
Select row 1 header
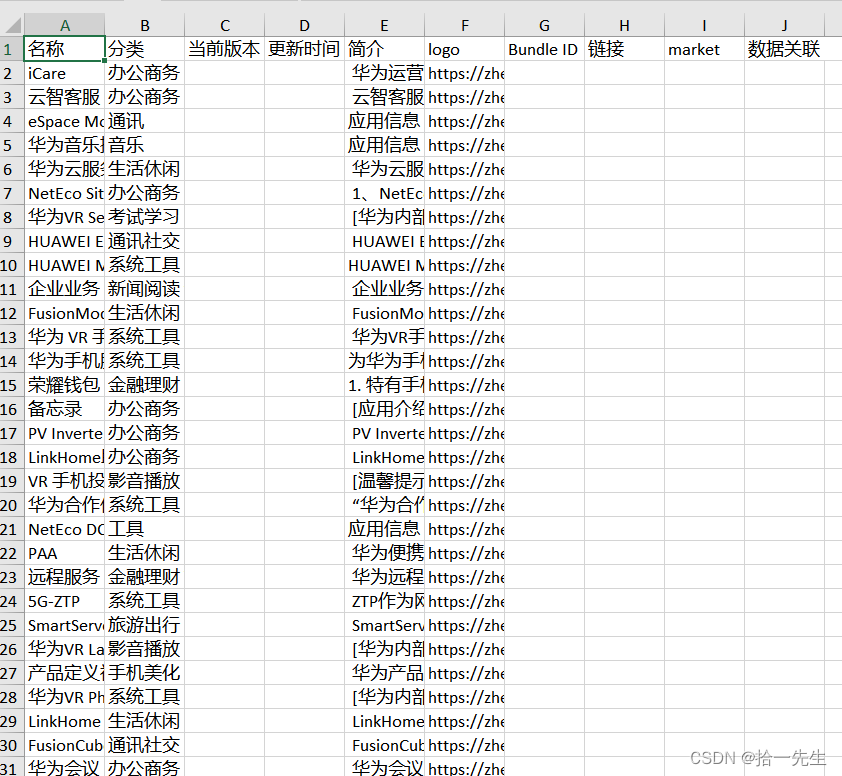(12, 49)
